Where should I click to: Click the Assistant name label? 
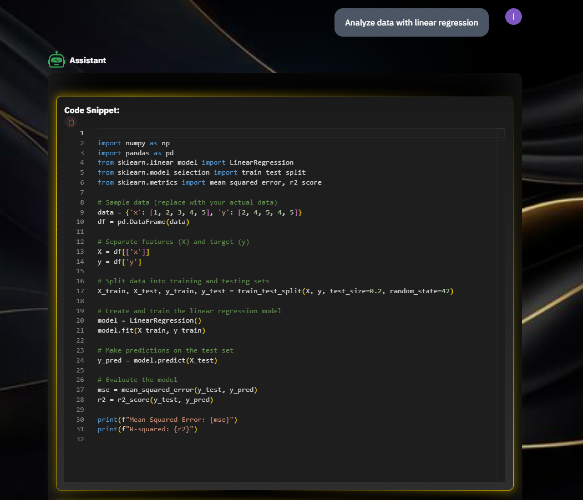coord(88,60)
